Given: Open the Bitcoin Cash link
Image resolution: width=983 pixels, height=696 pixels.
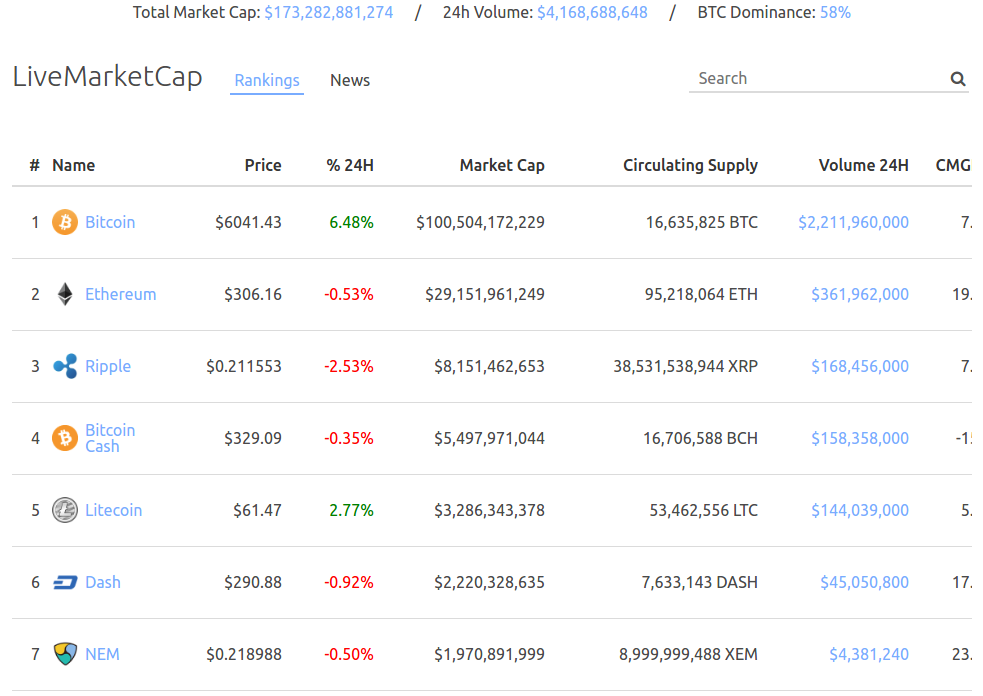Looking at the screenshot, I should tap(110, 438).
